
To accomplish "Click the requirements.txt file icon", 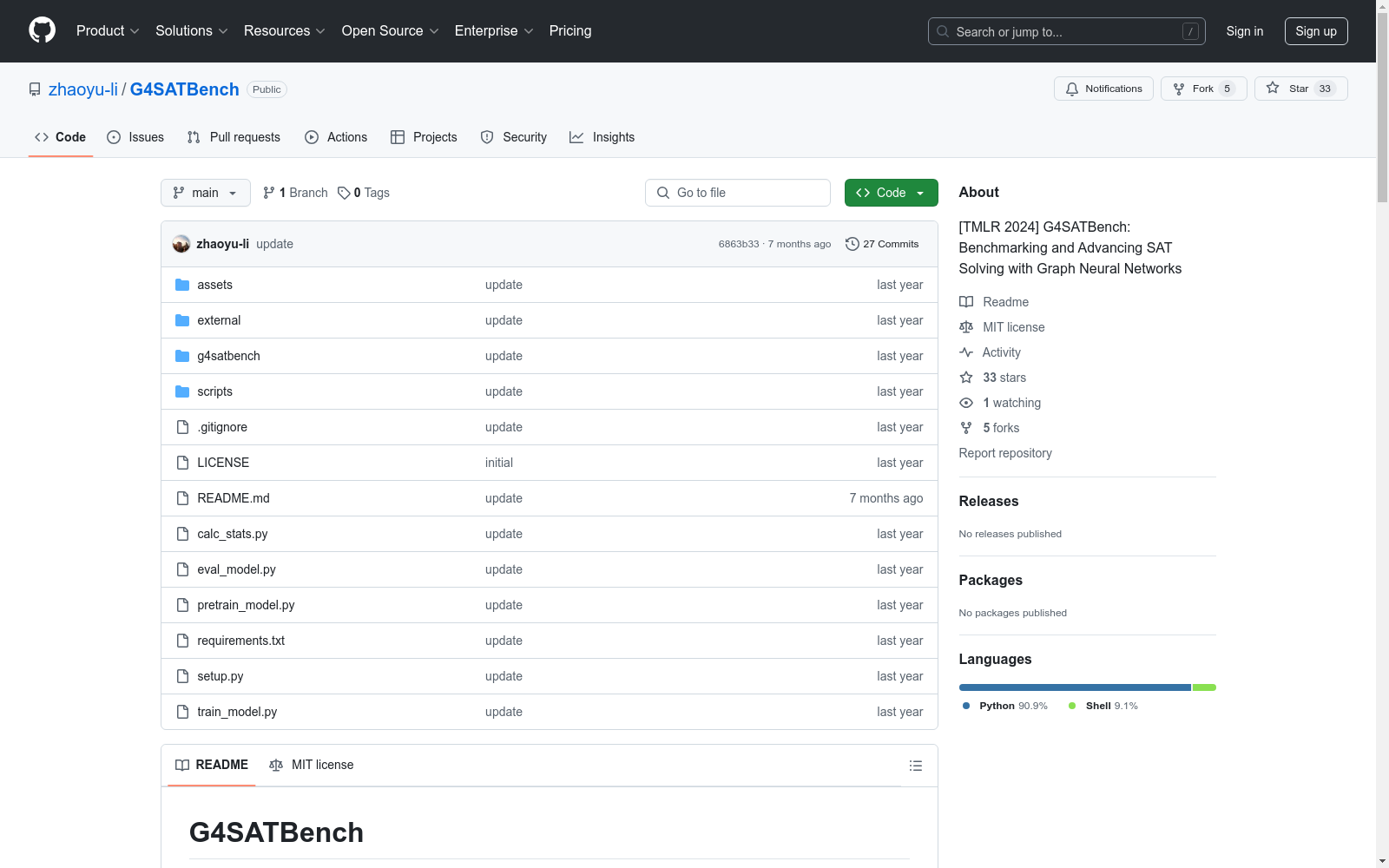I will click(182, 641).
